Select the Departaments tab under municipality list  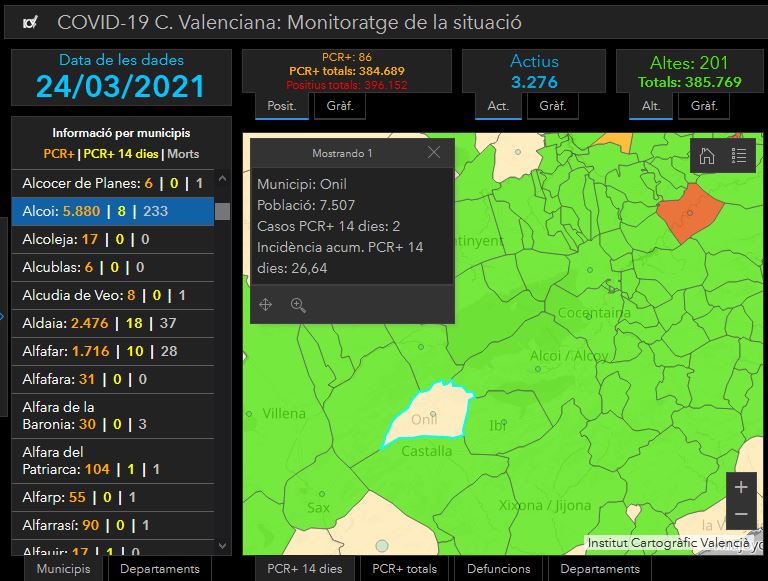[x=160, y=568]
